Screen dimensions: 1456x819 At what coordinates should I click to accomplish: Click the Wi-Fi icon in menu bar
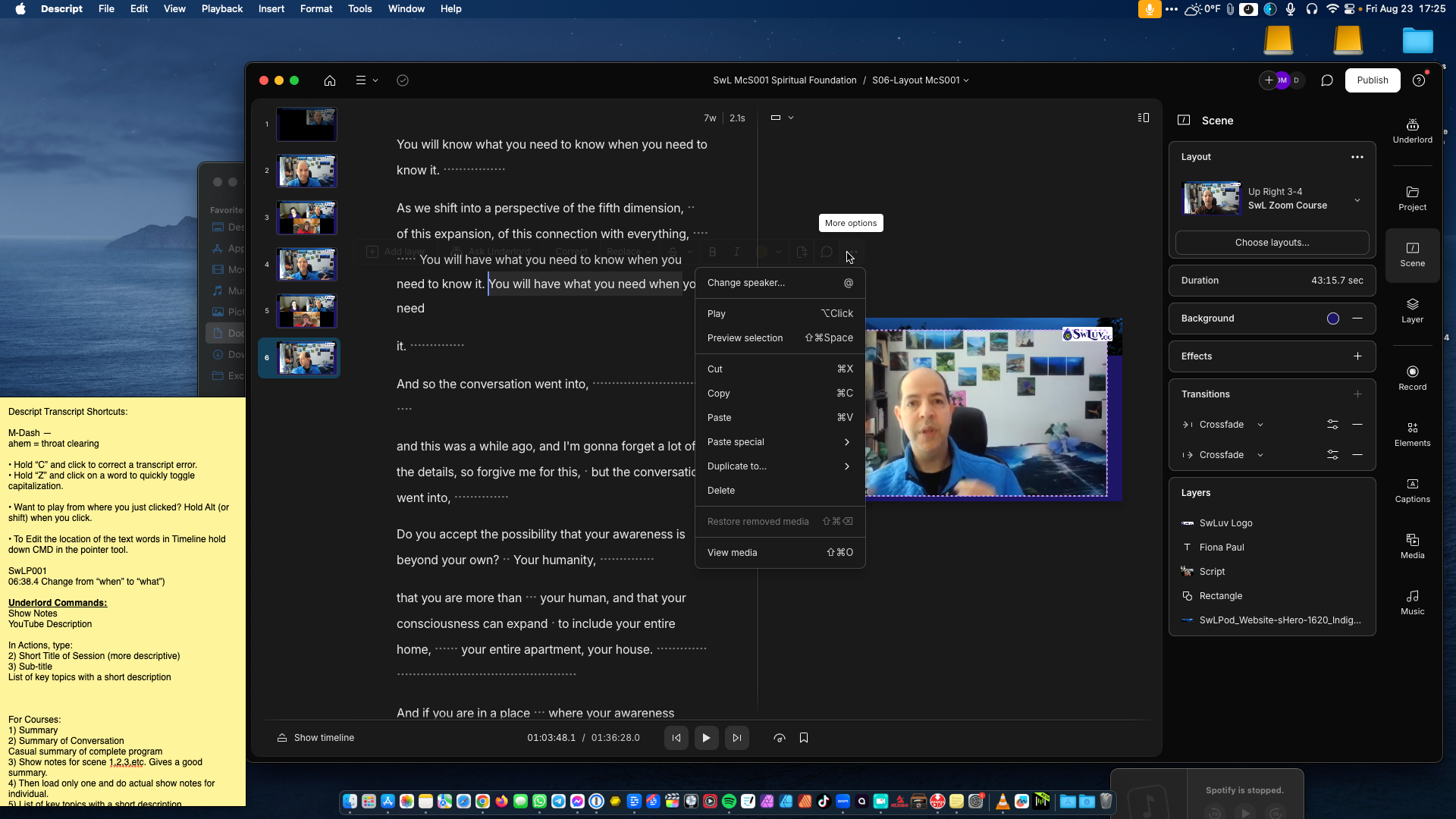1332,9
